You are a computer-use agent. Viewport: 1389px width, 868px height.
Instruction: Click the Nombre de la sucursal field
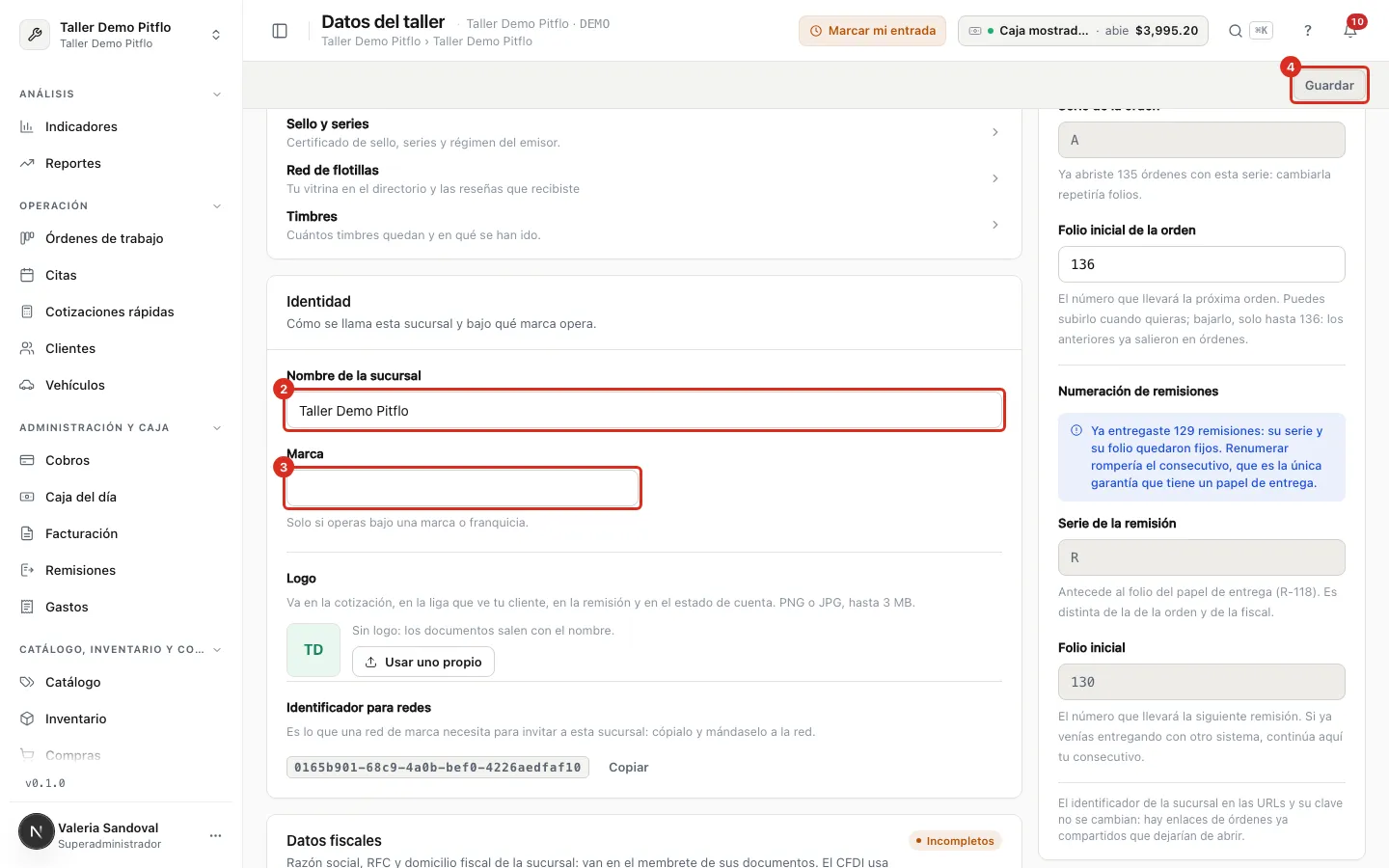point(644,411)
